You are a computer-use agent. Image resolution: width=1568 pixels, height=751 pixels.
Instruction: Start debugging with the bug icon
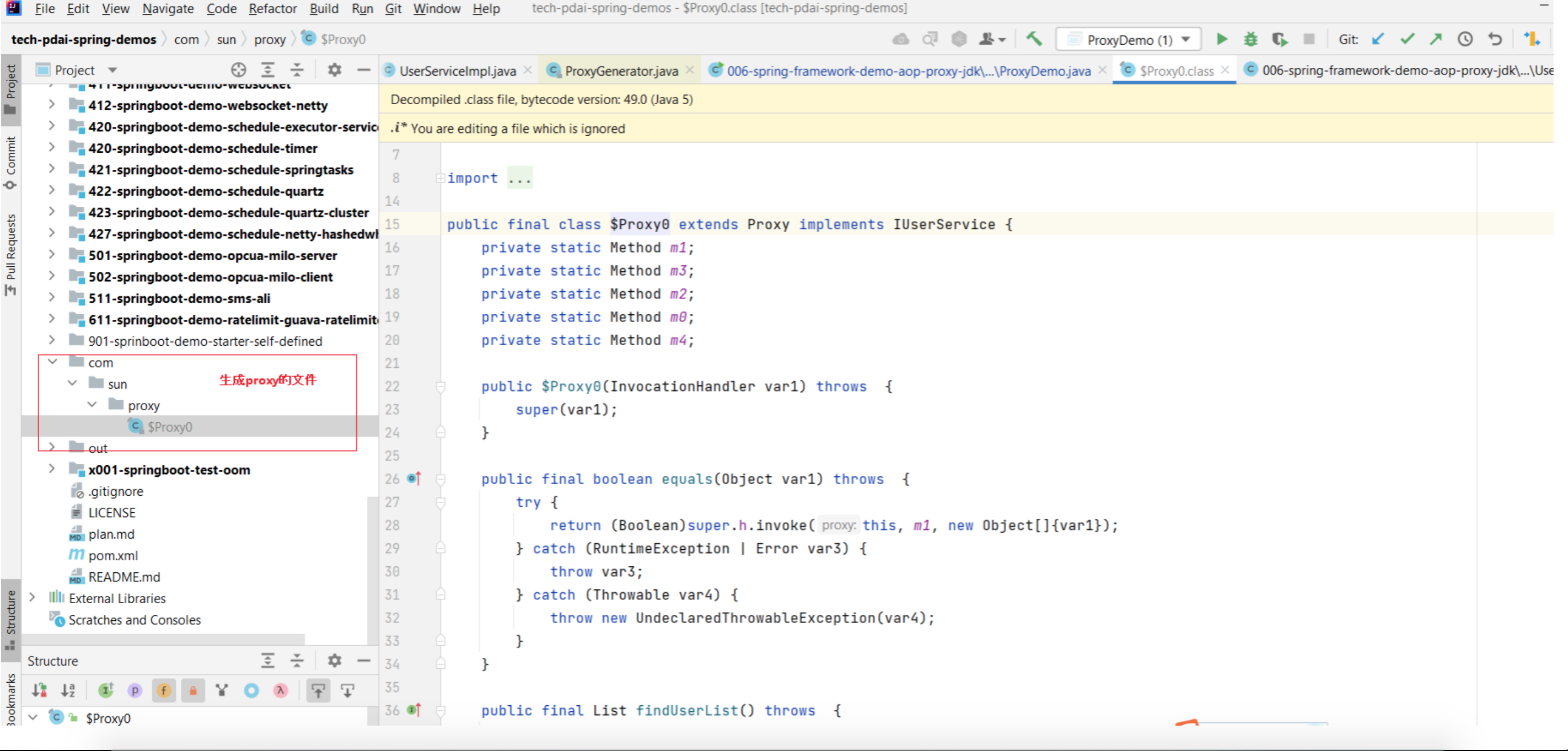pos(1250,40)
